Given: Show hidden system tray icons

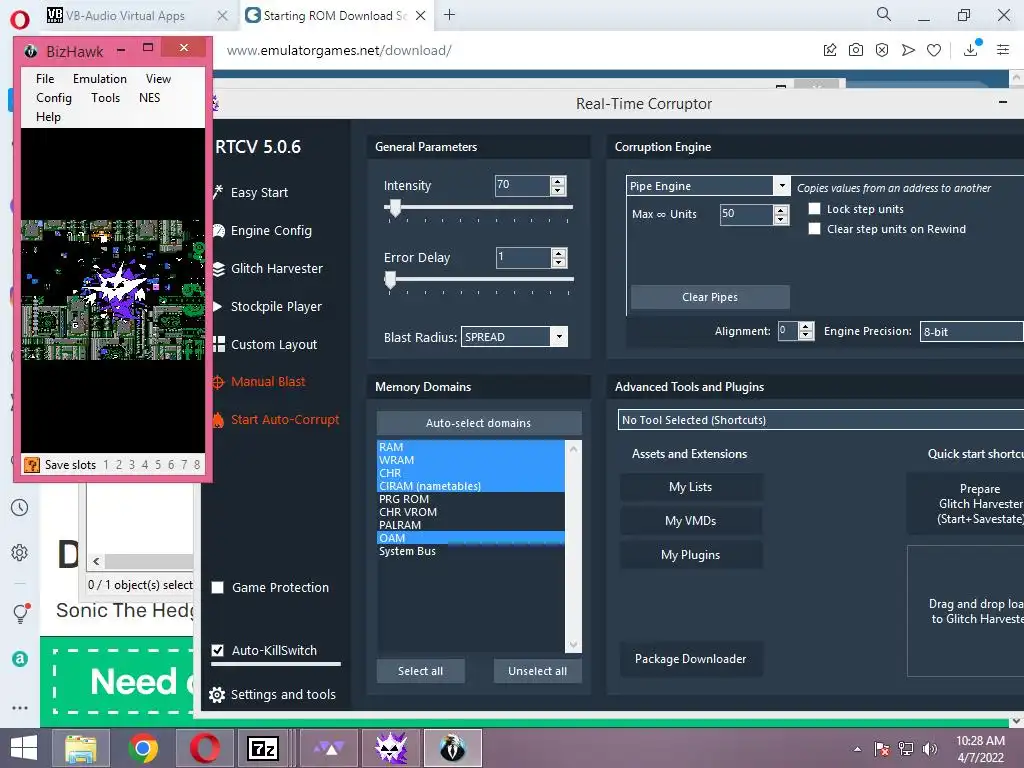Looking at the screenshot, I should (x=857, y=749).
